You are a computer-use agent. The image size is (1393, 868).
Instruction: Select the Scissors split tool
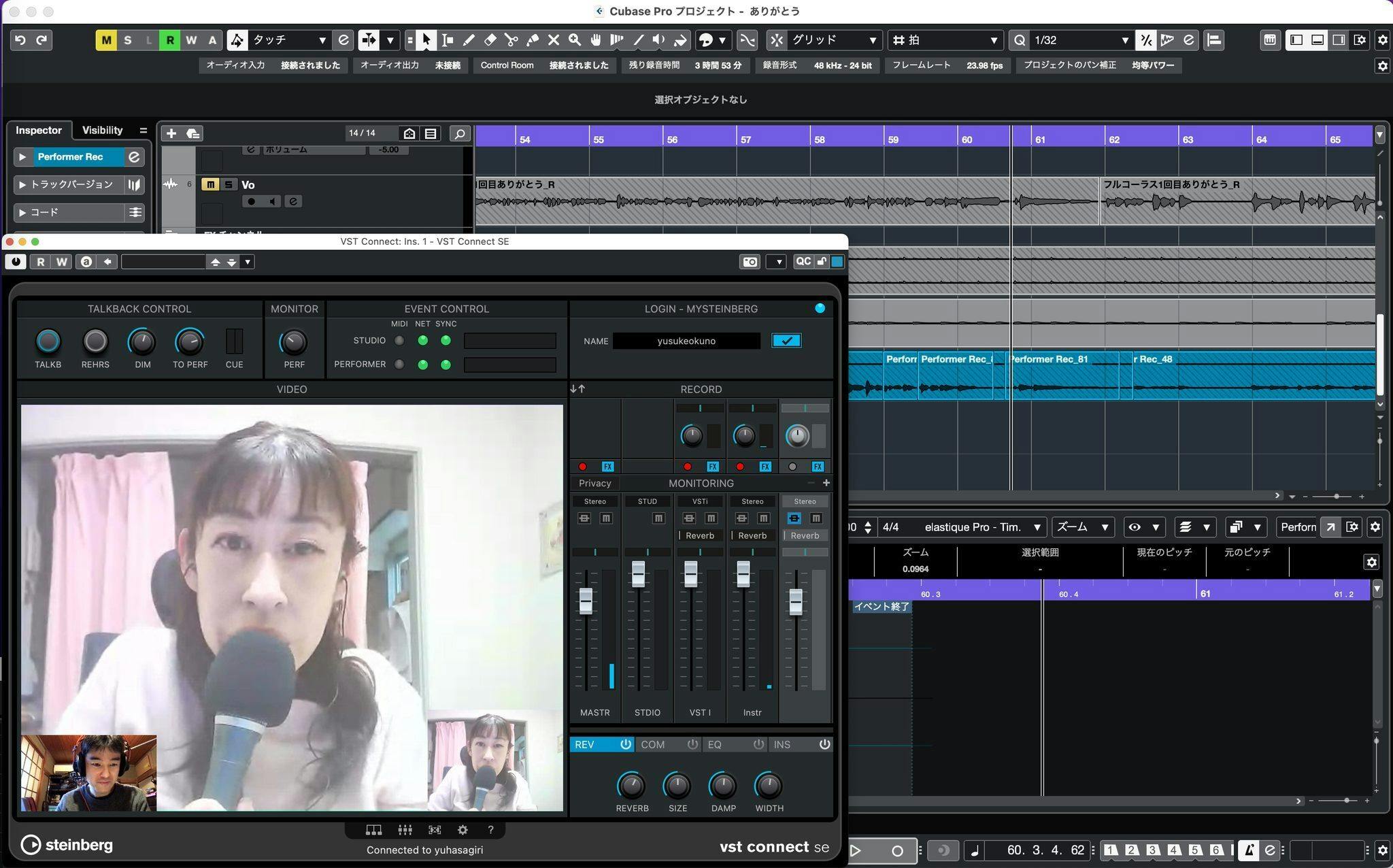[511, 40]
